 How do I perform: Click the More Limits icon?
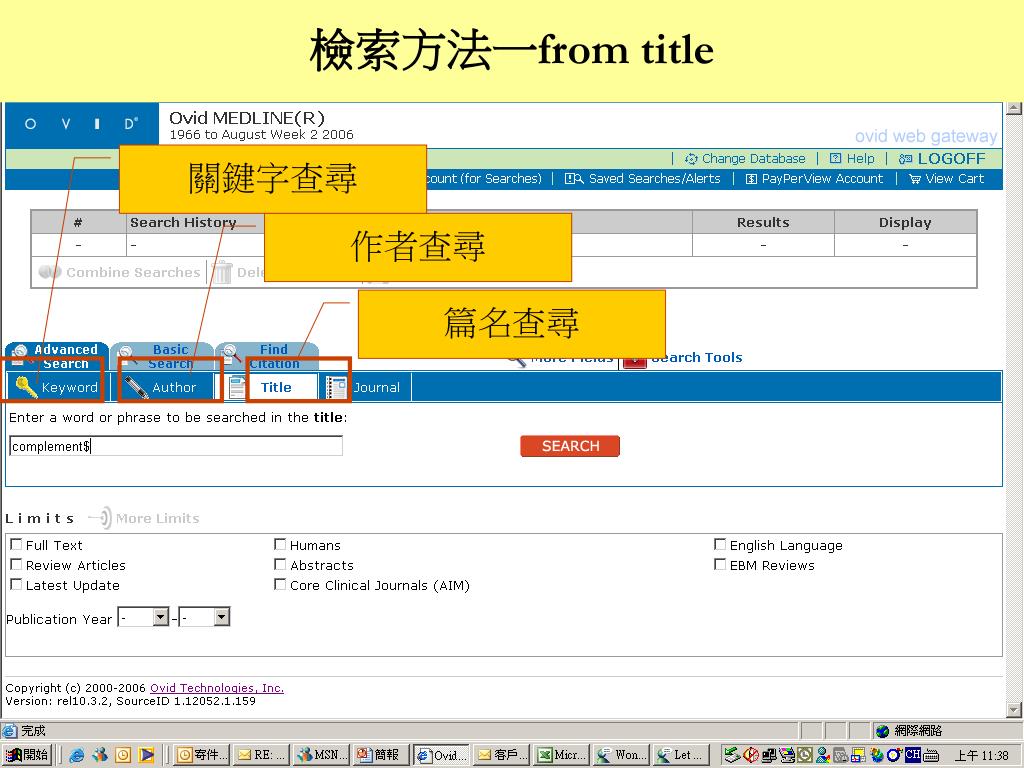coord(100,518)
